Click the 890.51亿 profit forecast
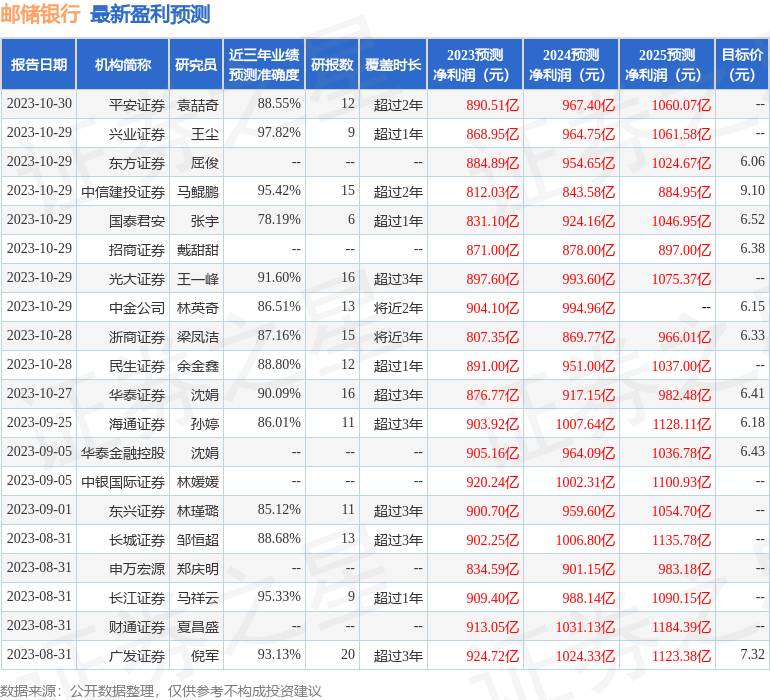Screen dimensions: 770x700 point(493,105)
